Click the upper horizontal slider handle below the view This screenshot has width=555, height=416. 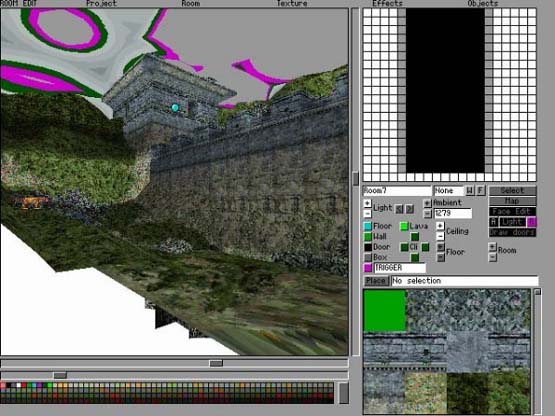216,363
